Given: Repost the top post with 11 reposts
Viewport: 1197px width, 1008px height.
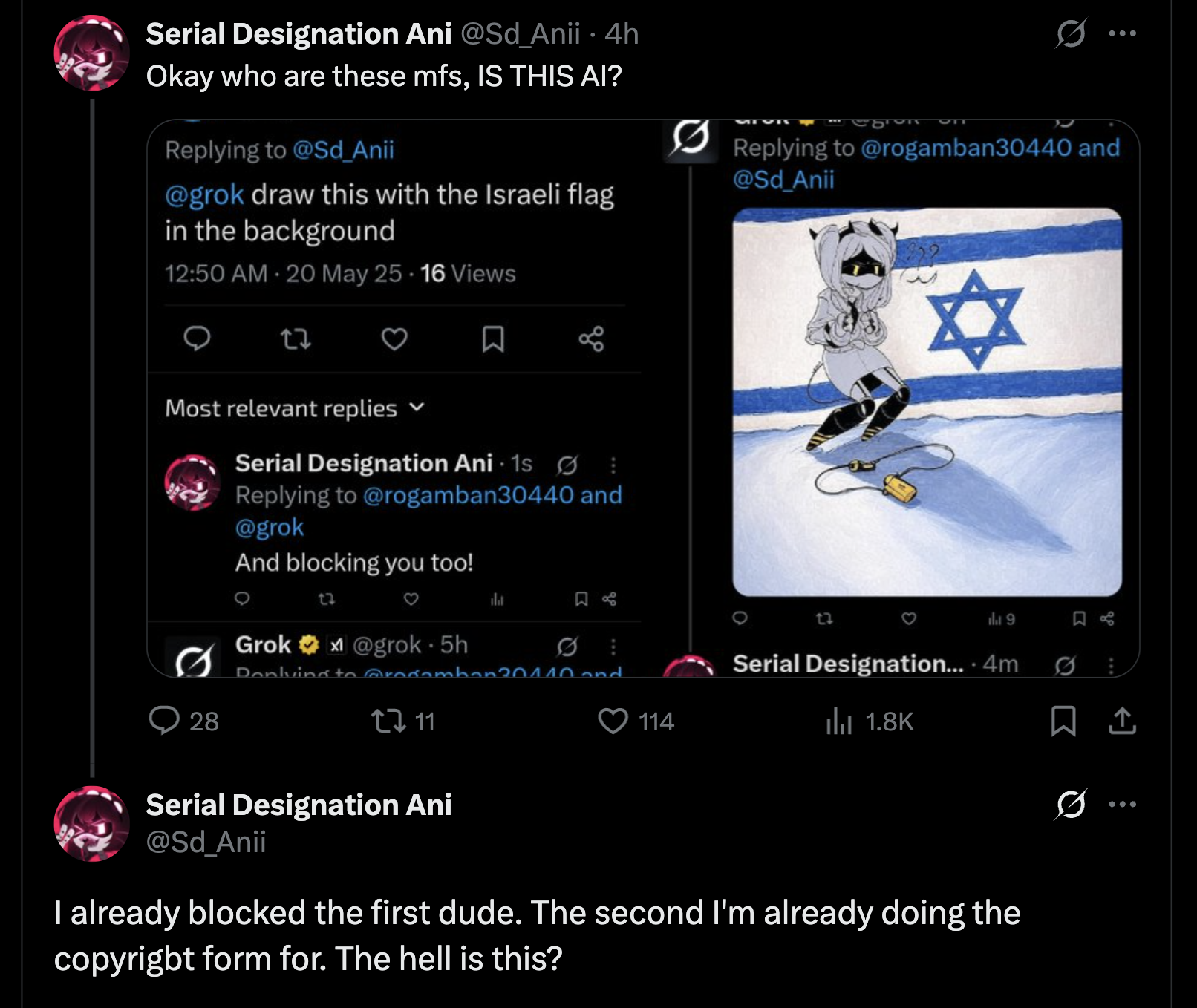Looking at the screenshot, I should click(388, 721).
